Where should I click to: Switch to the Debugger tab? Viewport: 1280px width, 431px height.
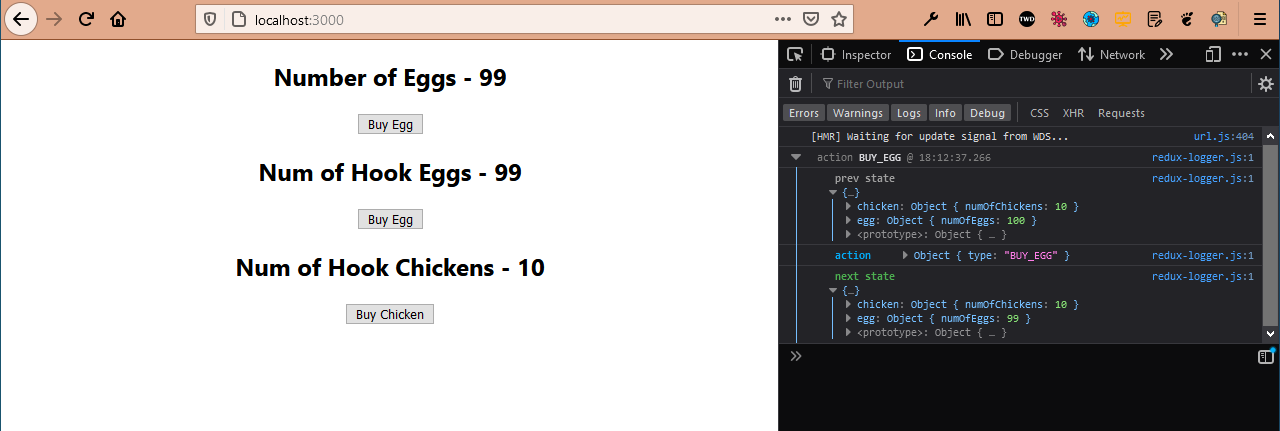(1025, 55)
